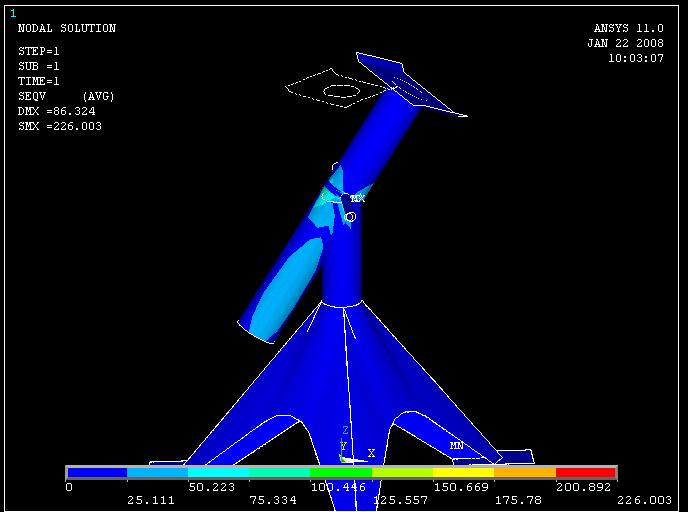
Task: Click legend maximum value 226.003
Action: (x=644, y=500)
